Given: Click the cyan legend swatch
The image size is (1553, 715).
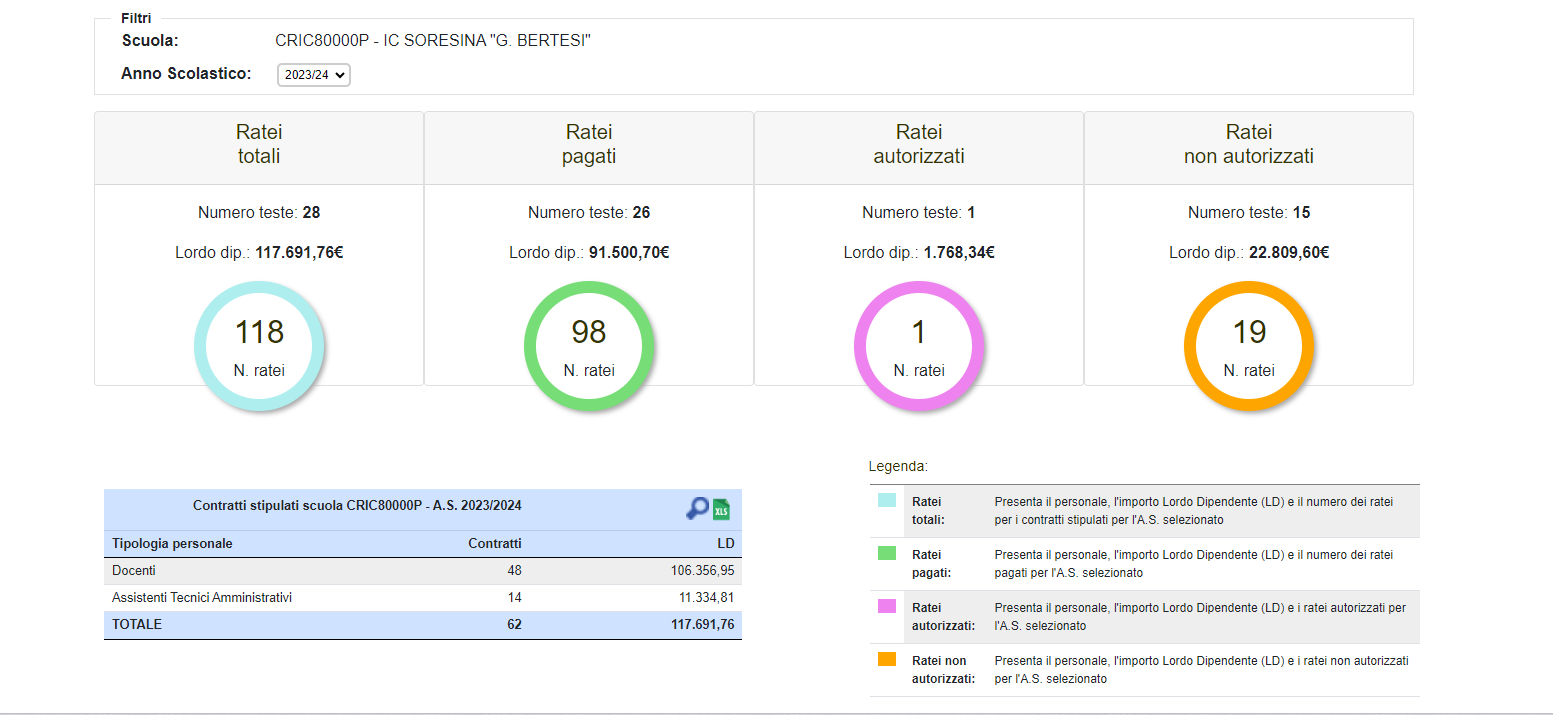Looking at the screenshot, I should [x=886, y=500].
